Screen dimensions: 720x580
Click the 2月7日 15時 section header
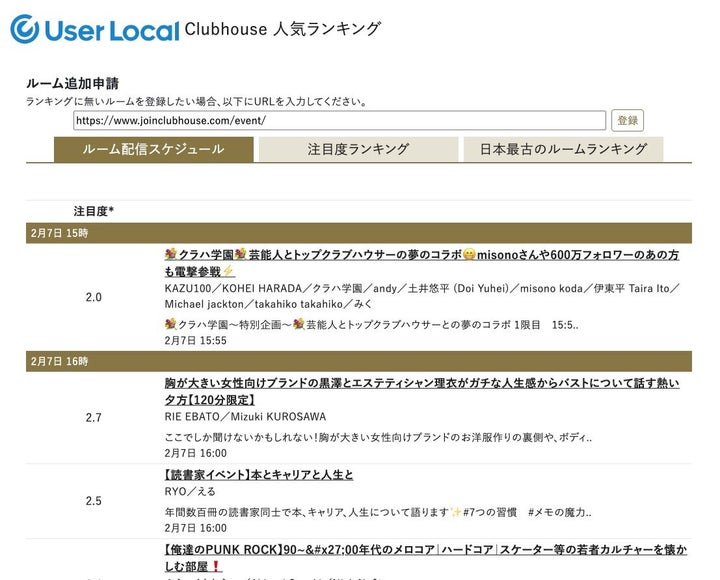point(58,232)
